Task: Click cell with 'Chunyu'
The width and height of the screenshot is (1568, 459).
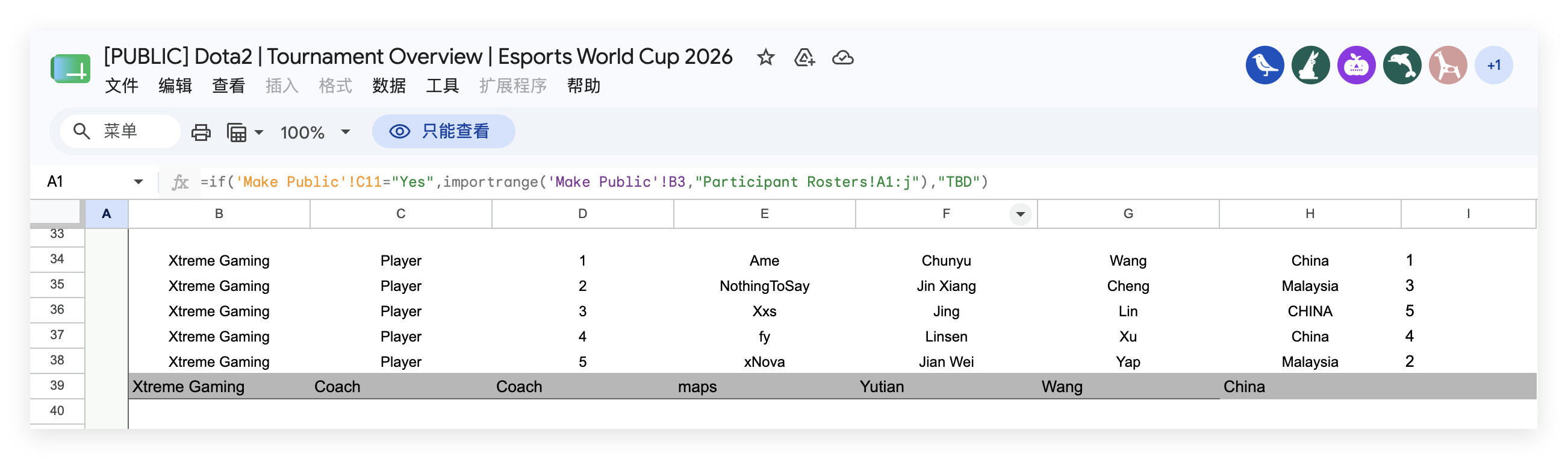Action: point(946,261)
